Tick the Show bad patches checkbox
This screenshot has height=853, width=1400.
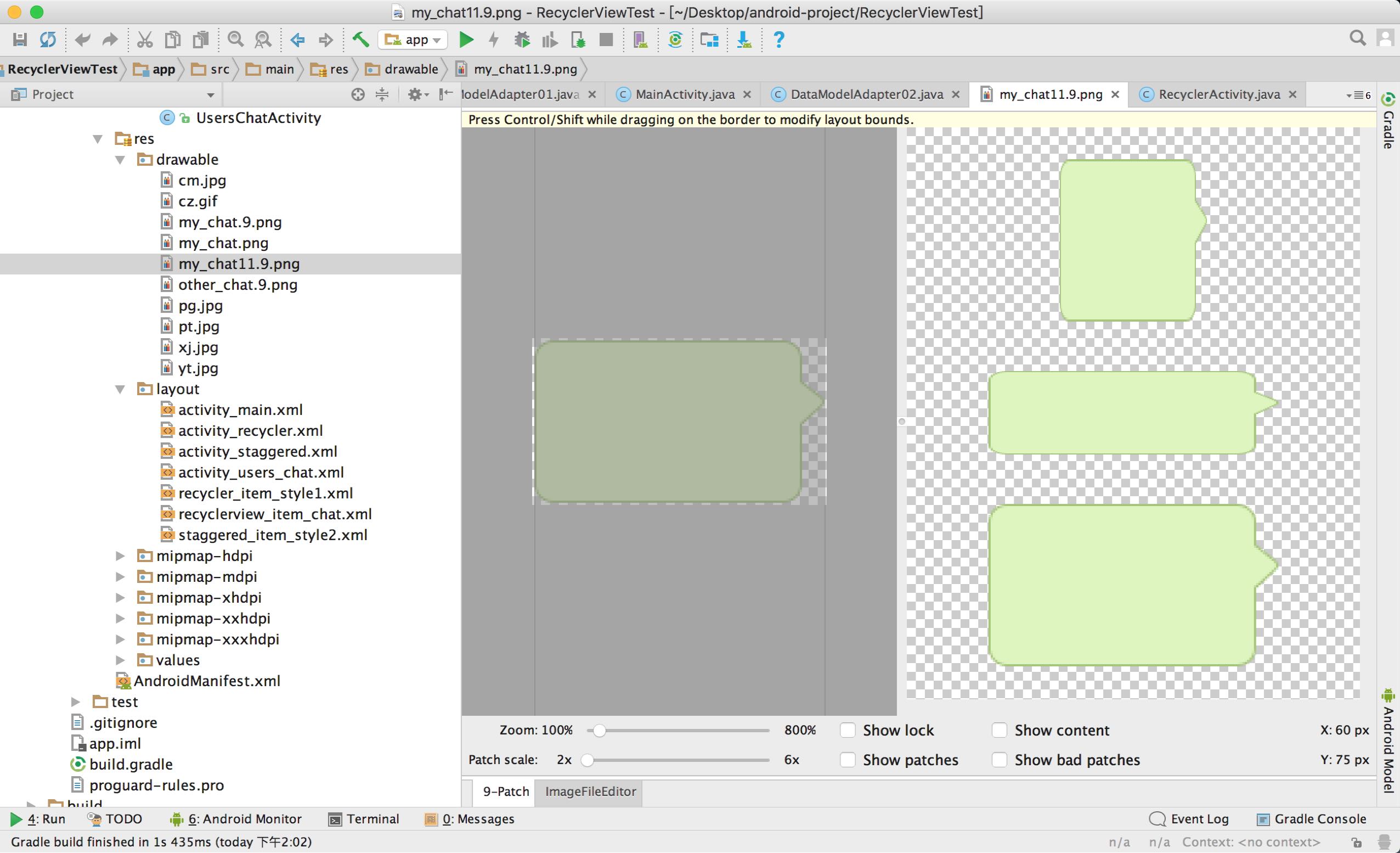1000,760
